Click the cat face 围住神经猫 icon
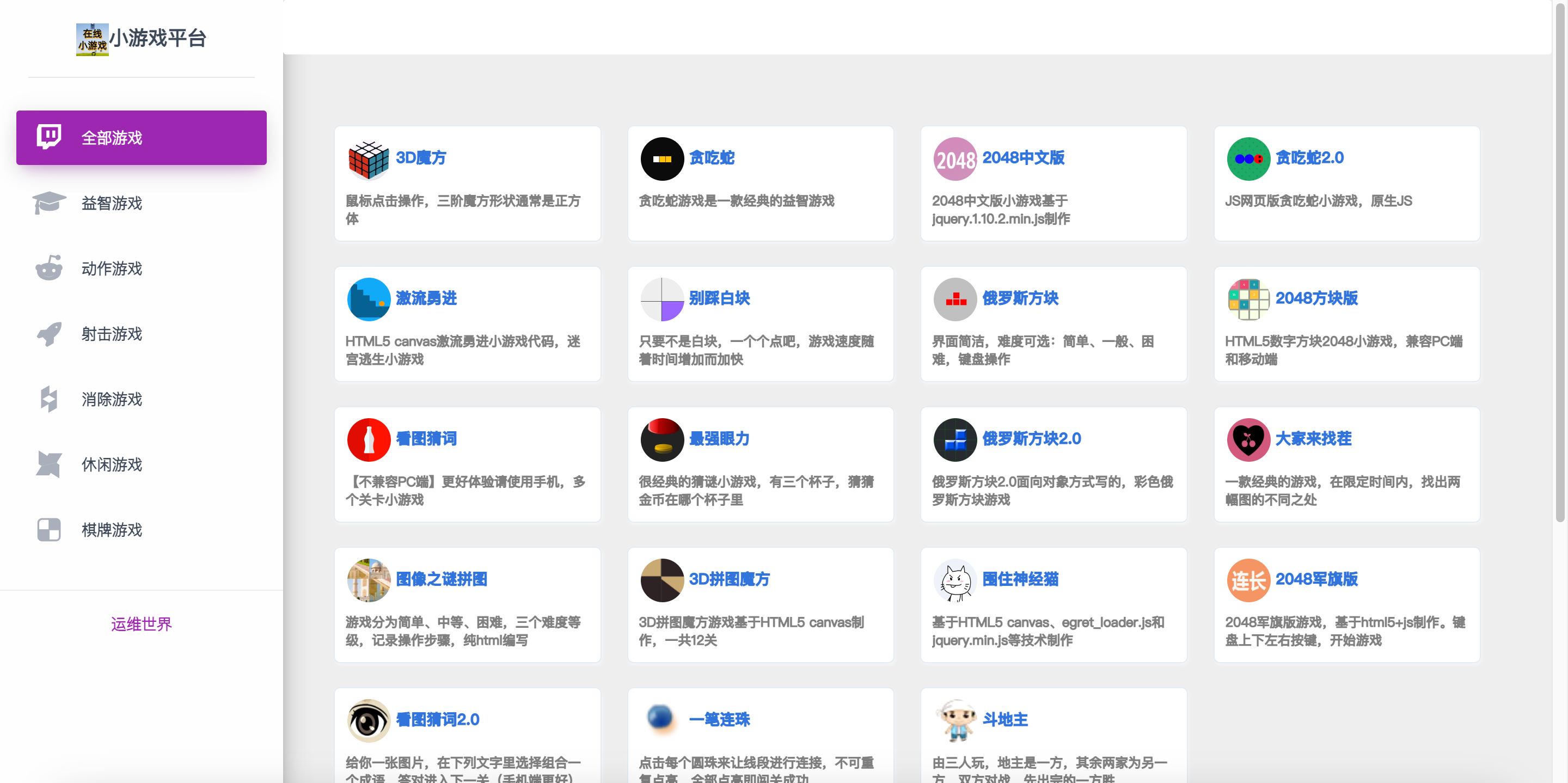 coord(954,580)
